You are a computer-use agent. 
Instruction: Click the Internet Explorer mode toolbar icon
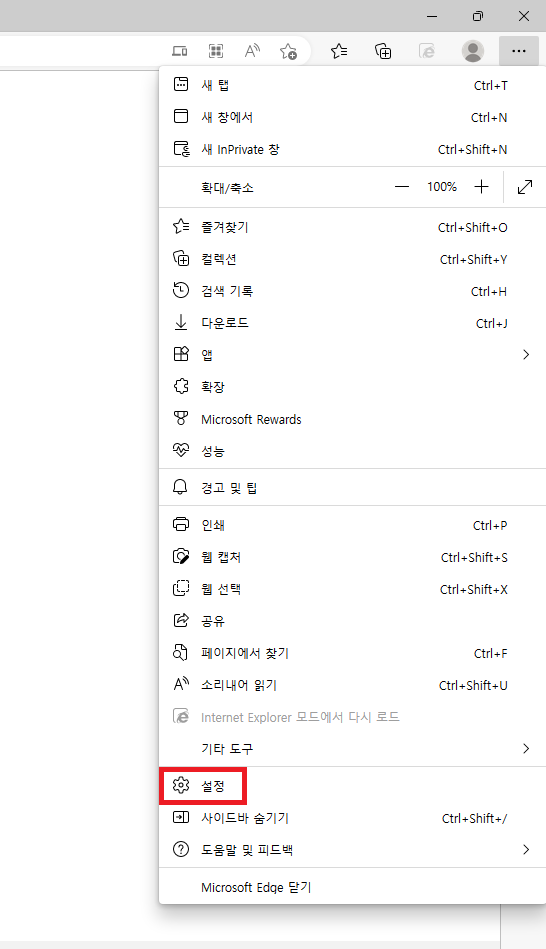click(x=427, y=51)
